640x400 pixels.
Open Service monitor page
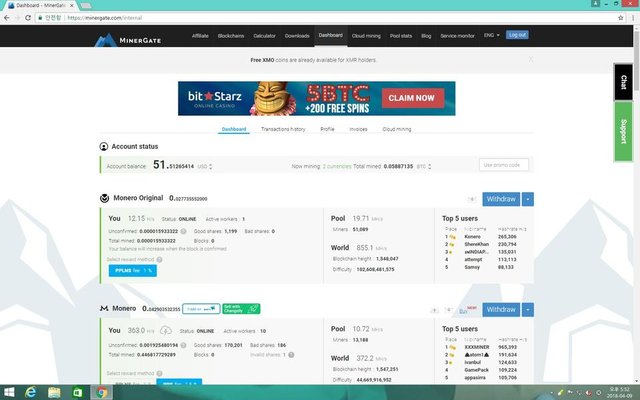point(457,36)
